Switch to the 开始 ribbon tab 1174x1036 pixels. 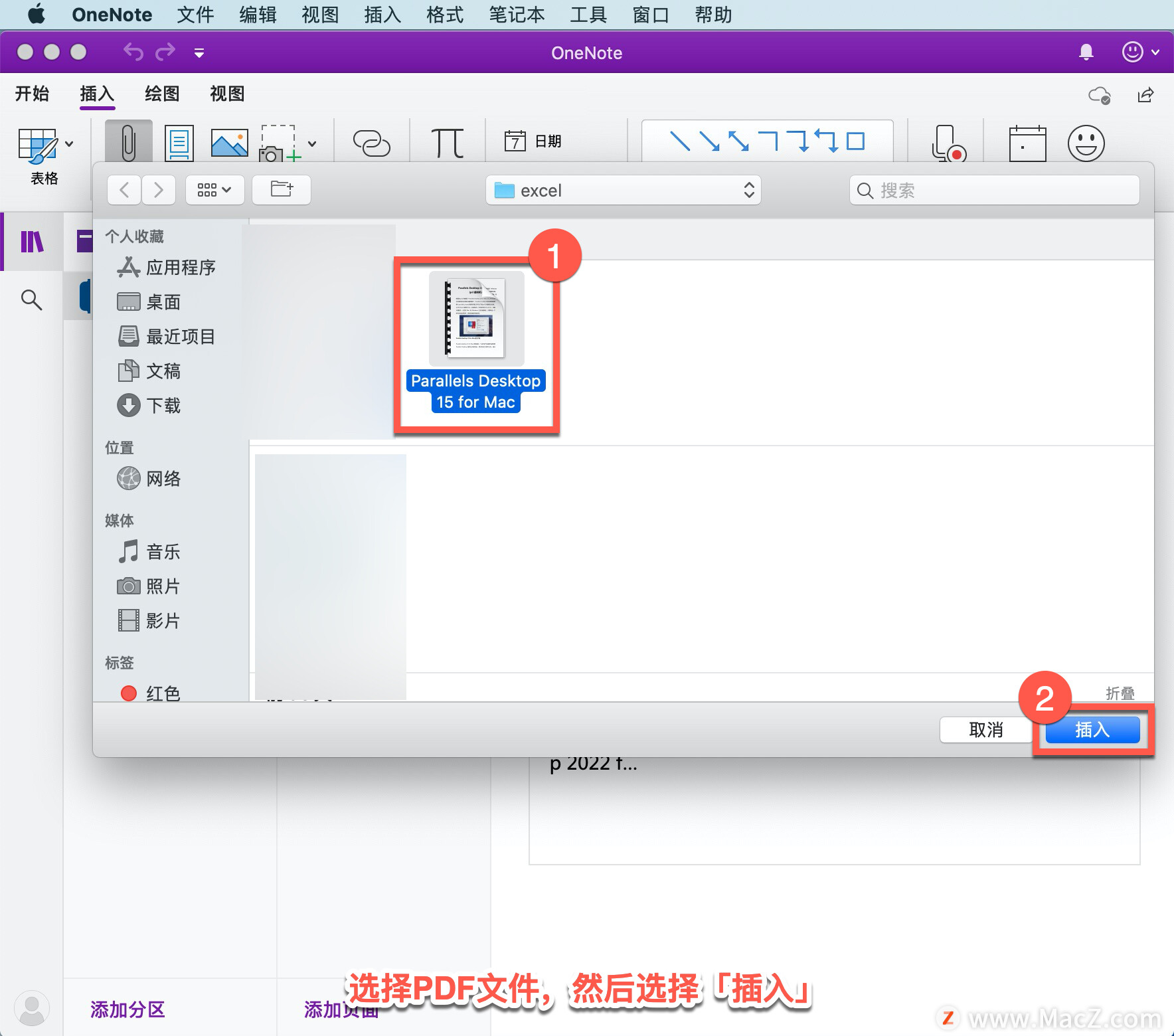[x=33, y=94]
